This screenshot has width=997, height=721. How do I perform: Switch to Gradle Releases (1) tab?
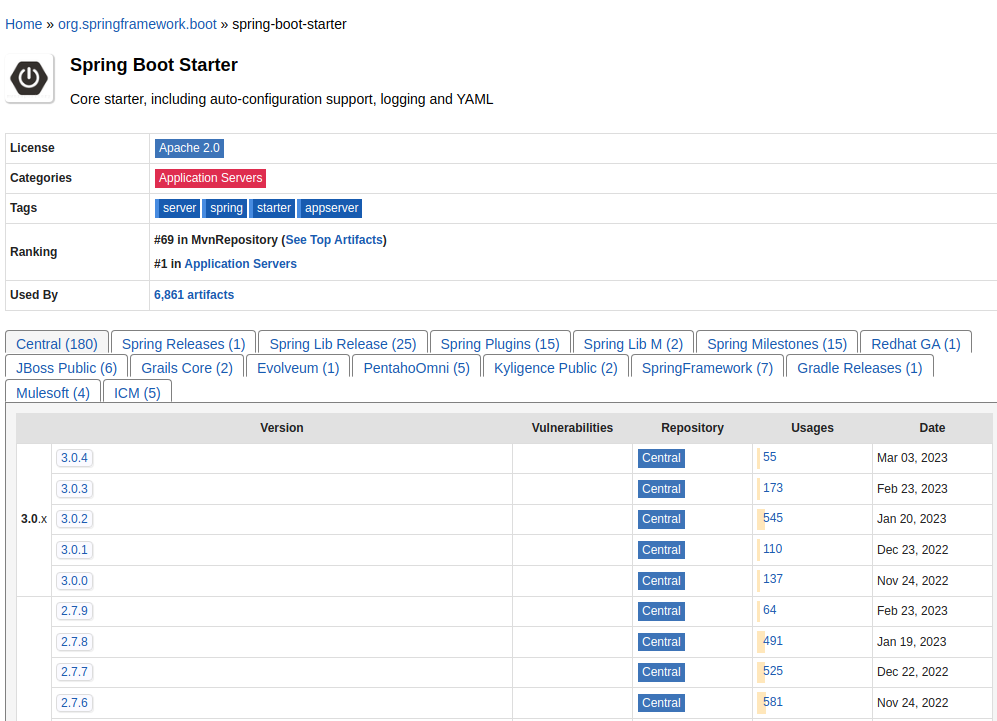860,368
